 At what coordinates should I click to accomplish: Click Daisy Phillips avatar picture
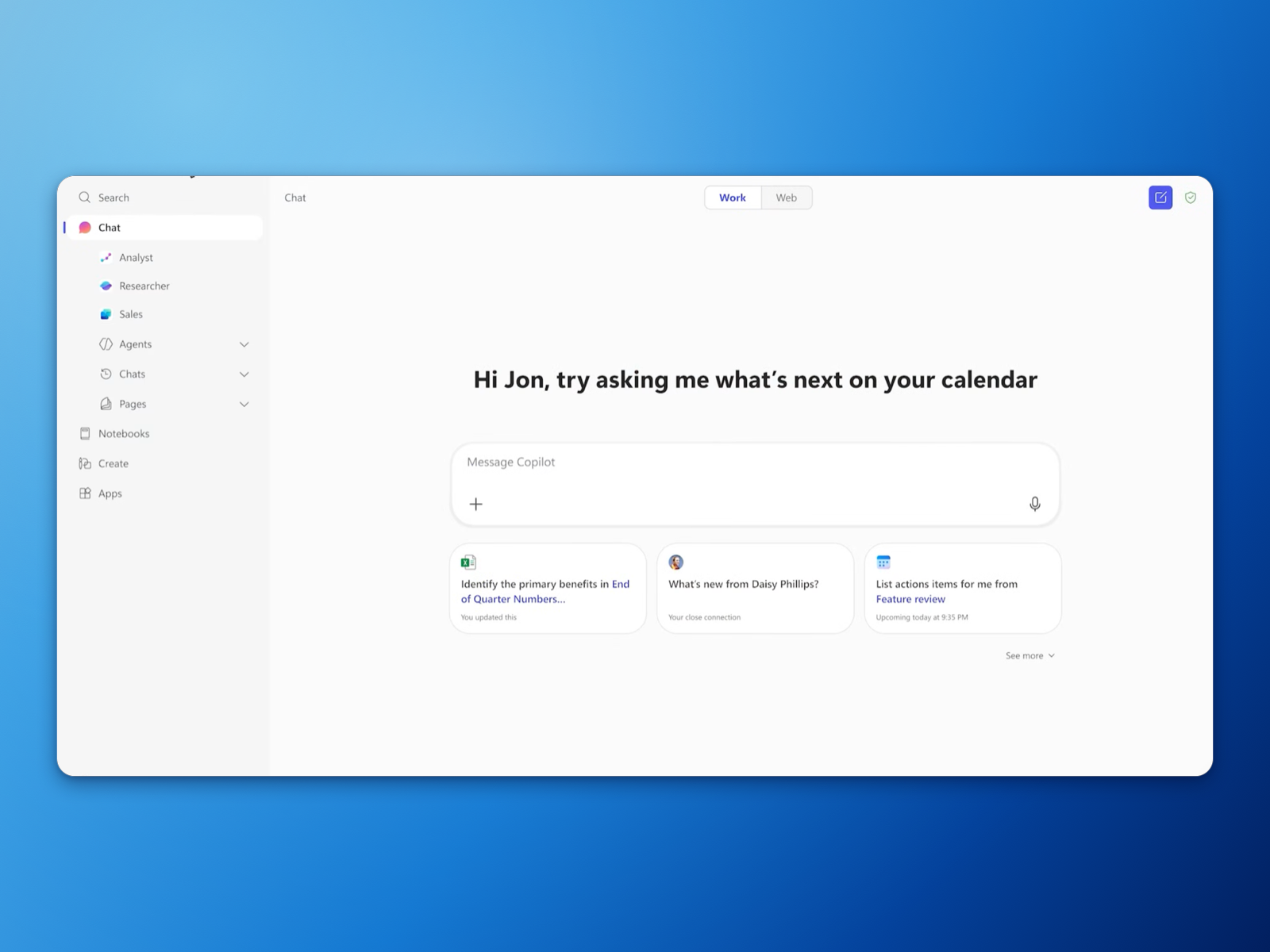(676, 562)
